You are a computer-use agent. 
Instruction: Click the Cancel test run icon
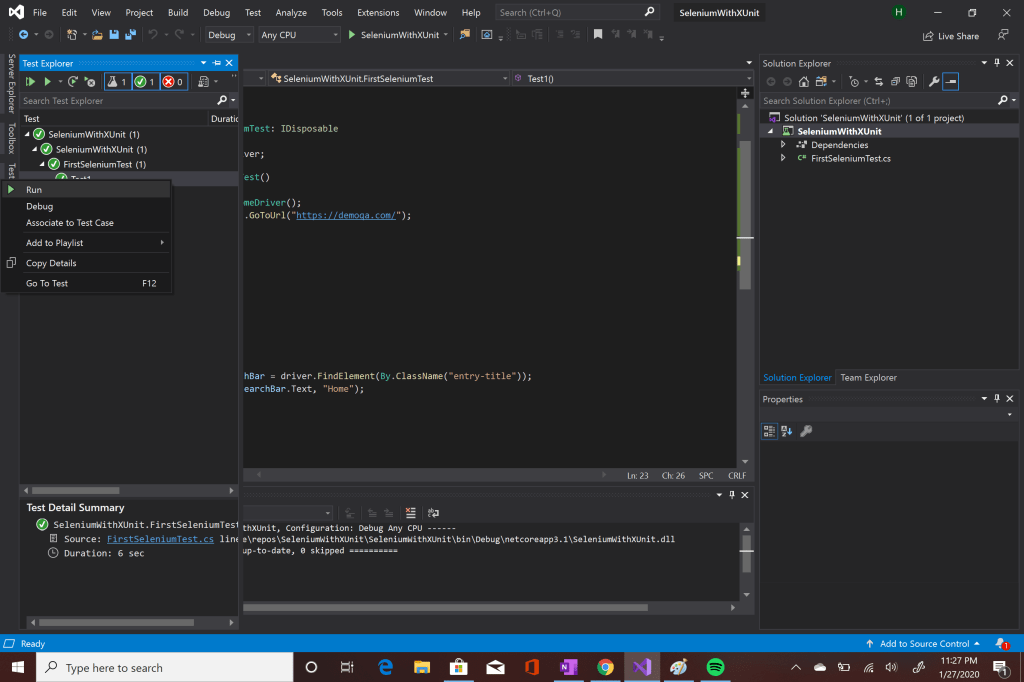click(90, 81)
